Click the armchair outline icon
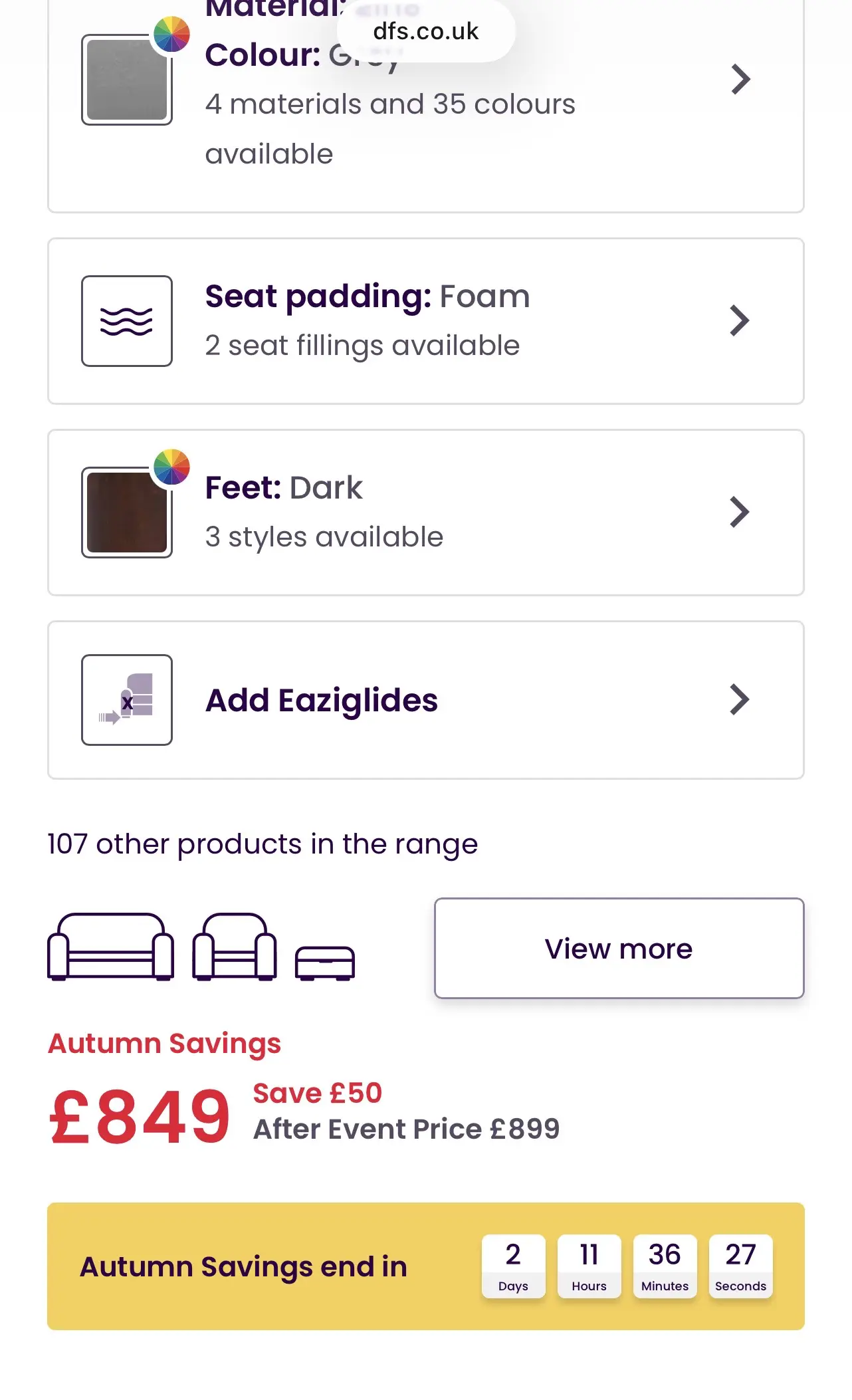The image size is (852, 1400). 234,947
